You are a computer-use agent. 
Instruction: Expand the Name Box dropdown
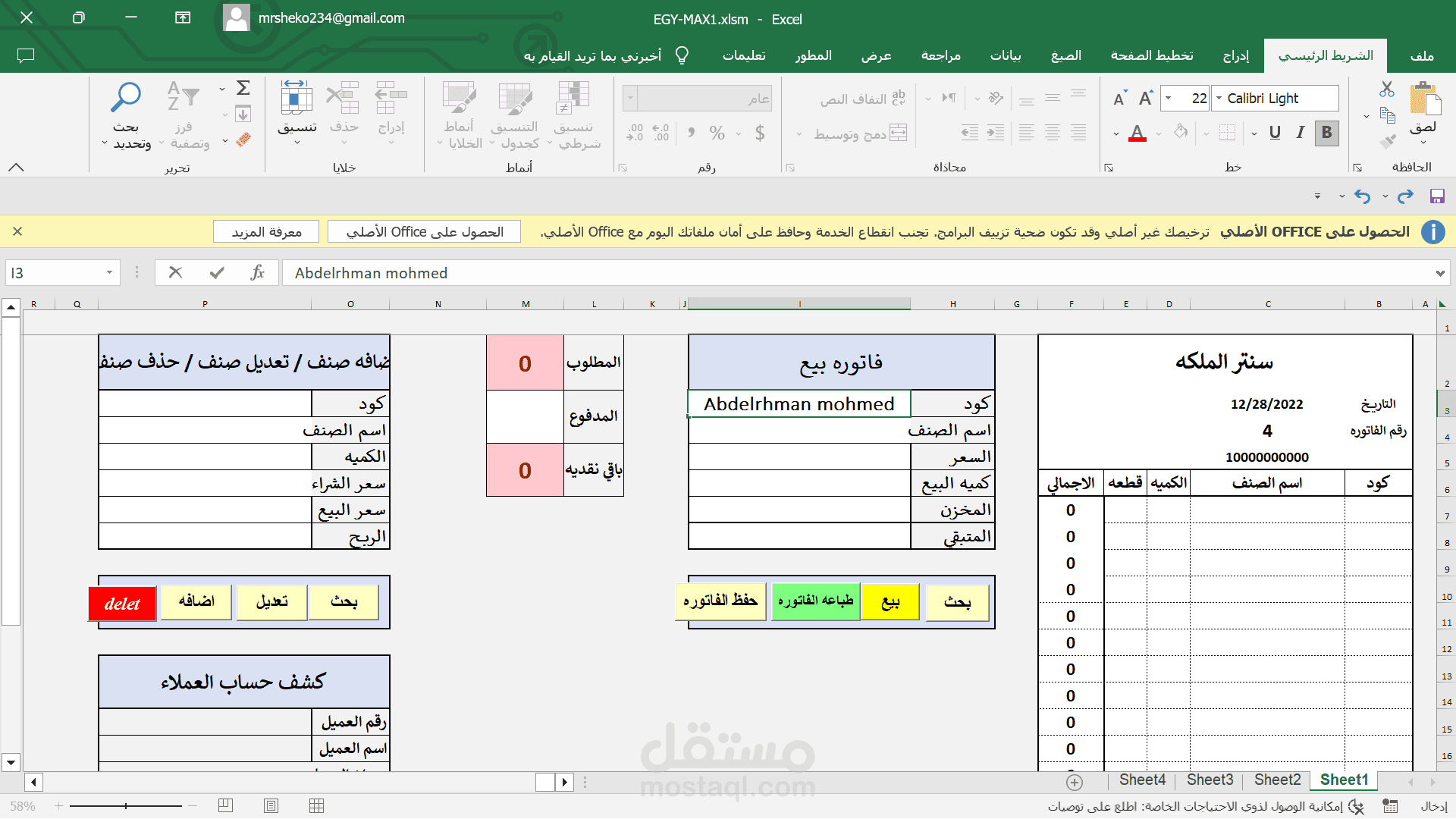point(109,273)
